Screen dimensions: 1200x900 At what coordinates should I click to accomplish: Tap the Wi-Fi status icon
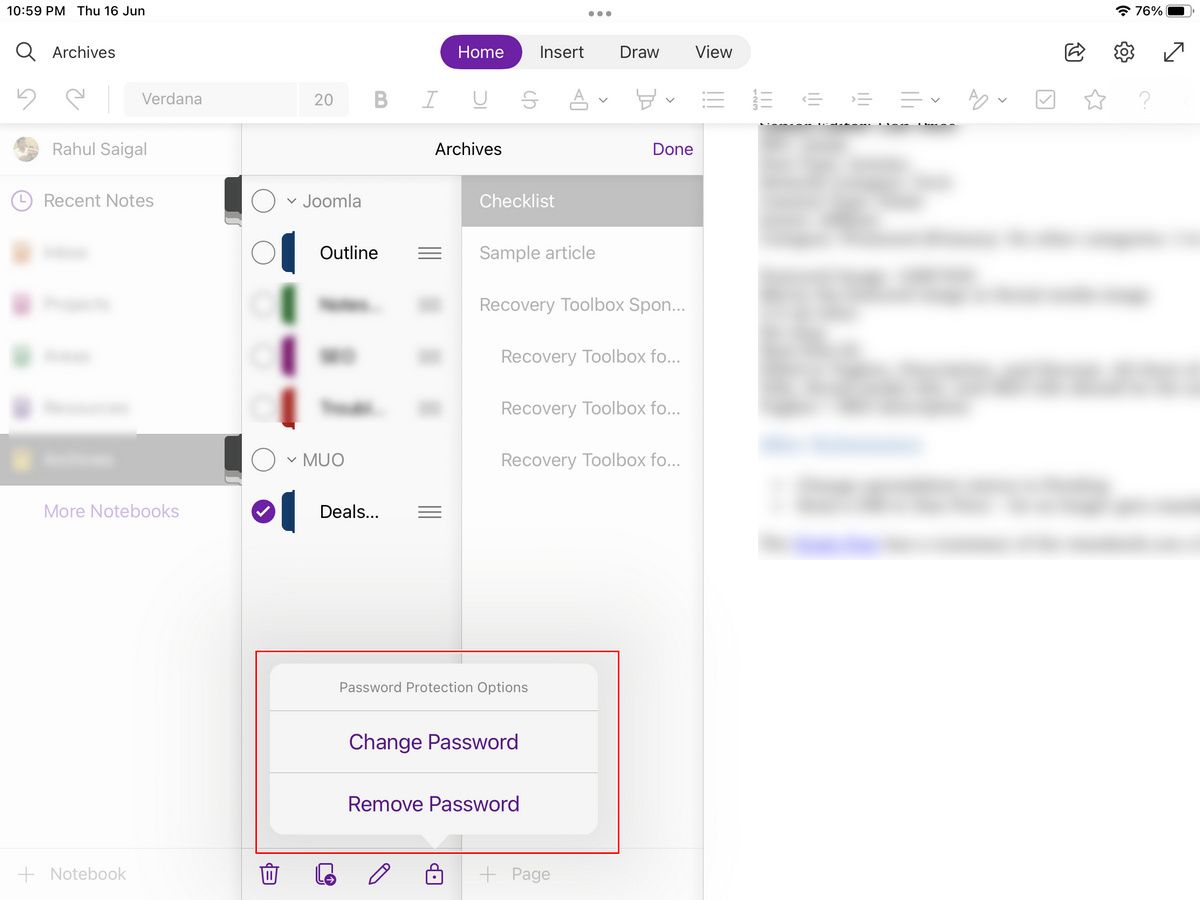coord(1124,11)
